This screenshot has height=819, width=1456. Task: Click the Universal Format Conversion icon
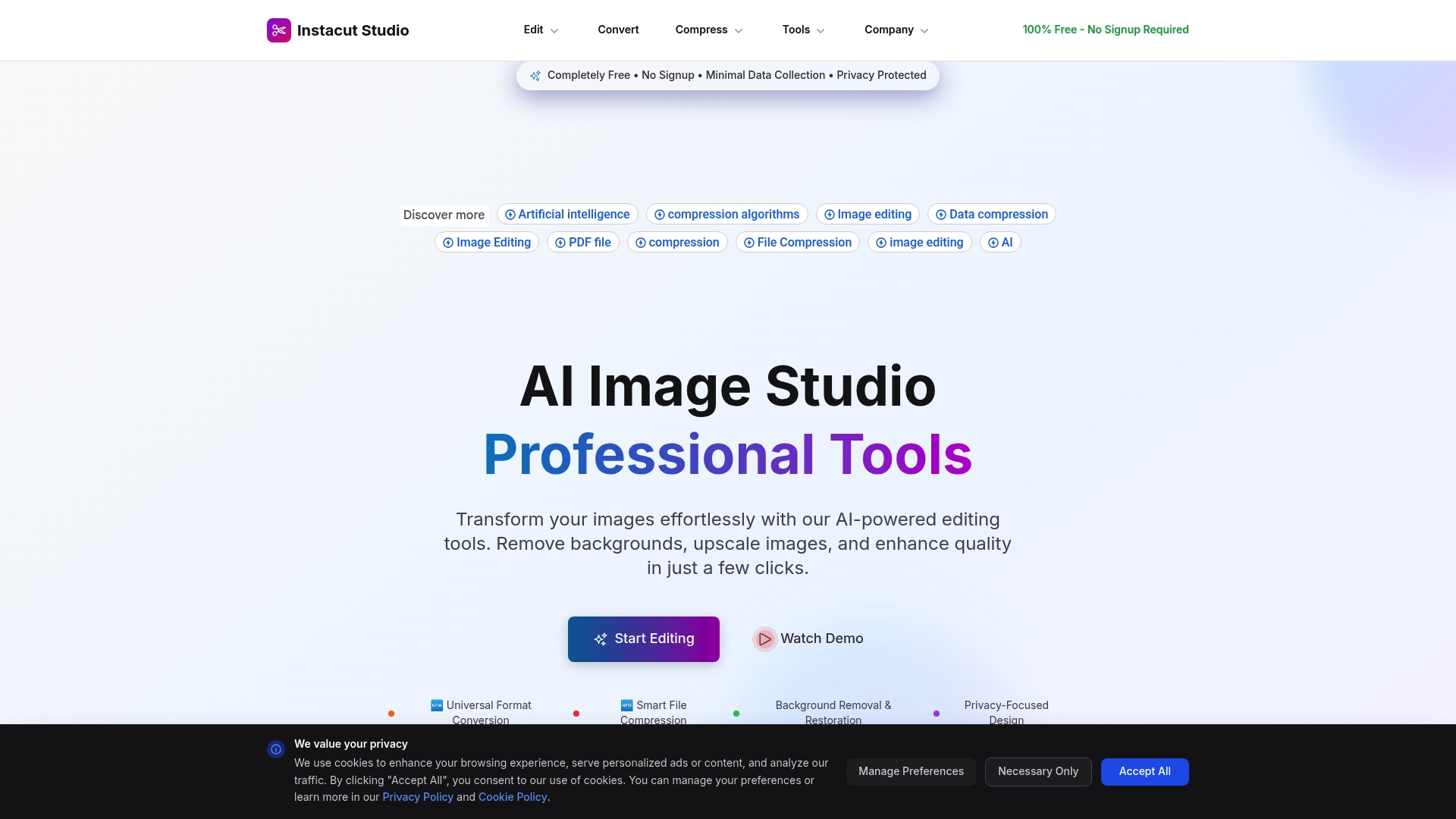[x=437, y=705]
